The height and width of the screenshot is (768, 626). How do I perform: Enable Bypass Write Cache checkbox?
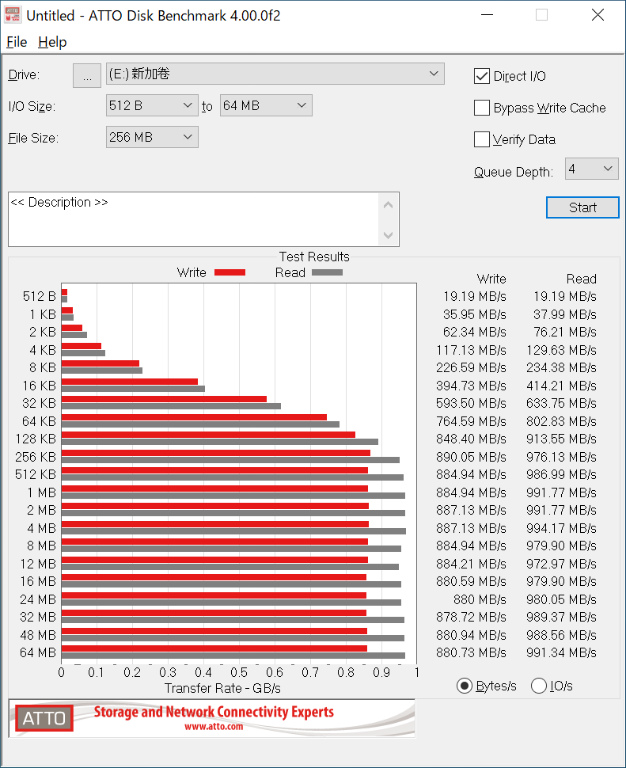point(482,108)
